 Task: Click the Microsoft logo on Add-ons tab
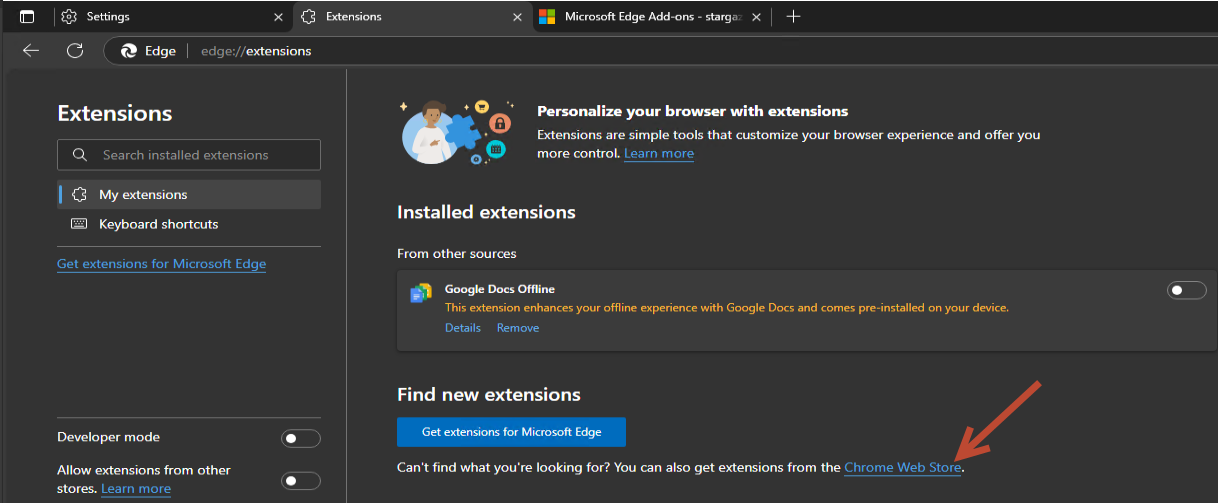[x=547, y=17]
